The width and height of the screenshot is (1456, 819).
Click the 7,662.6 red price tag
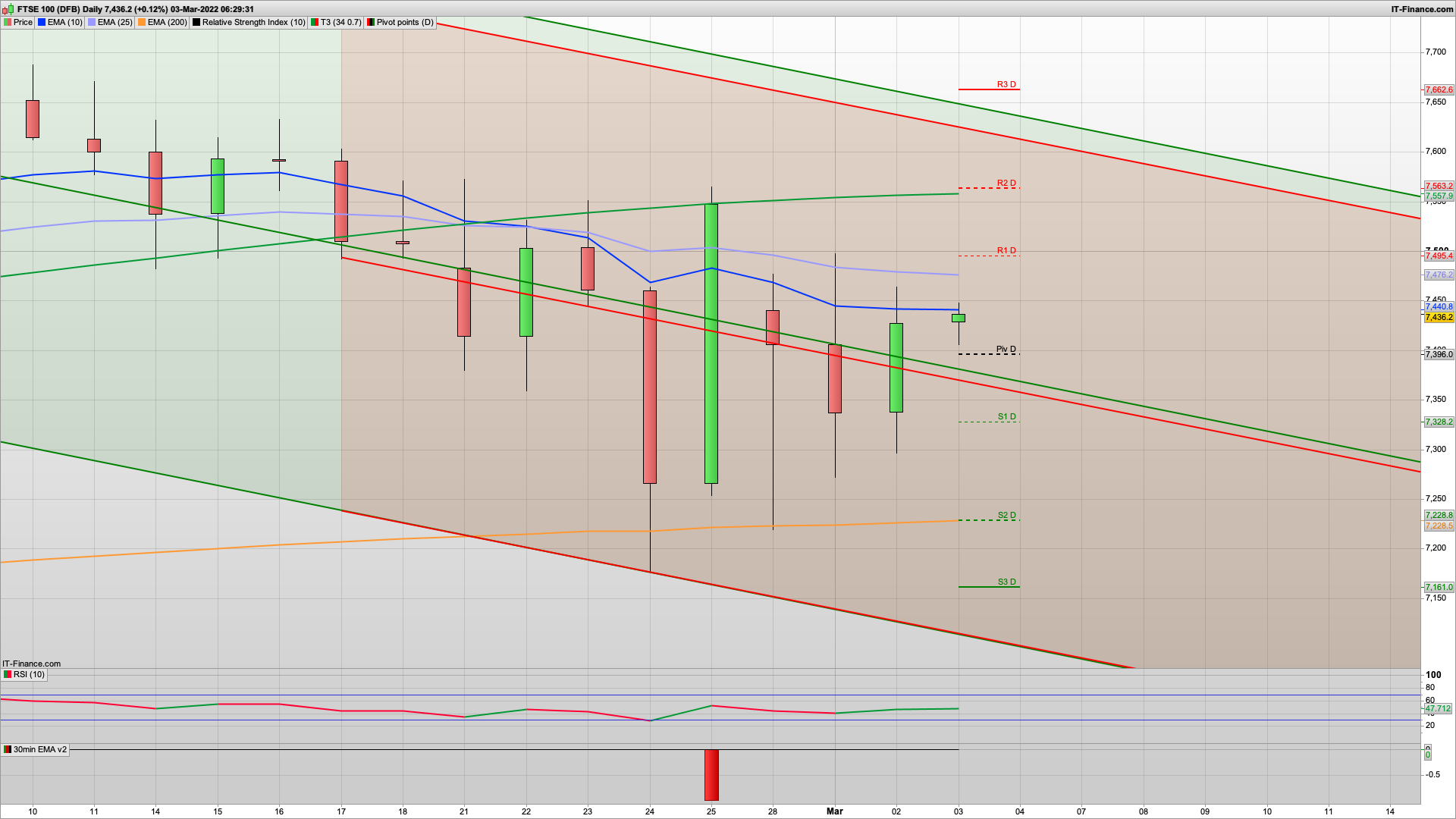pyautogui.click(x=1439, y=89)
